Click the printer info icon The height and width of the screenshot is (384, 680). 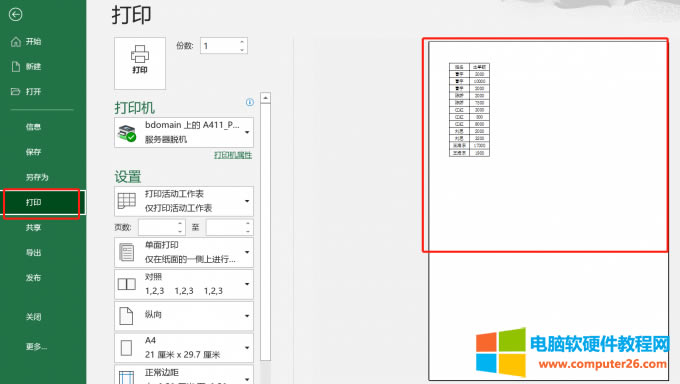tap(250, 102)
